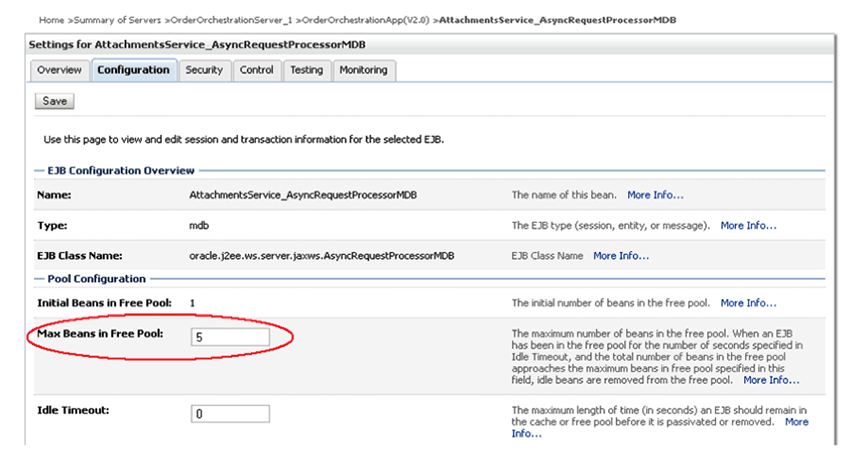This screenshot has height=457, width=850.
Task: Open the Security tab
Action: click(204, 70)
